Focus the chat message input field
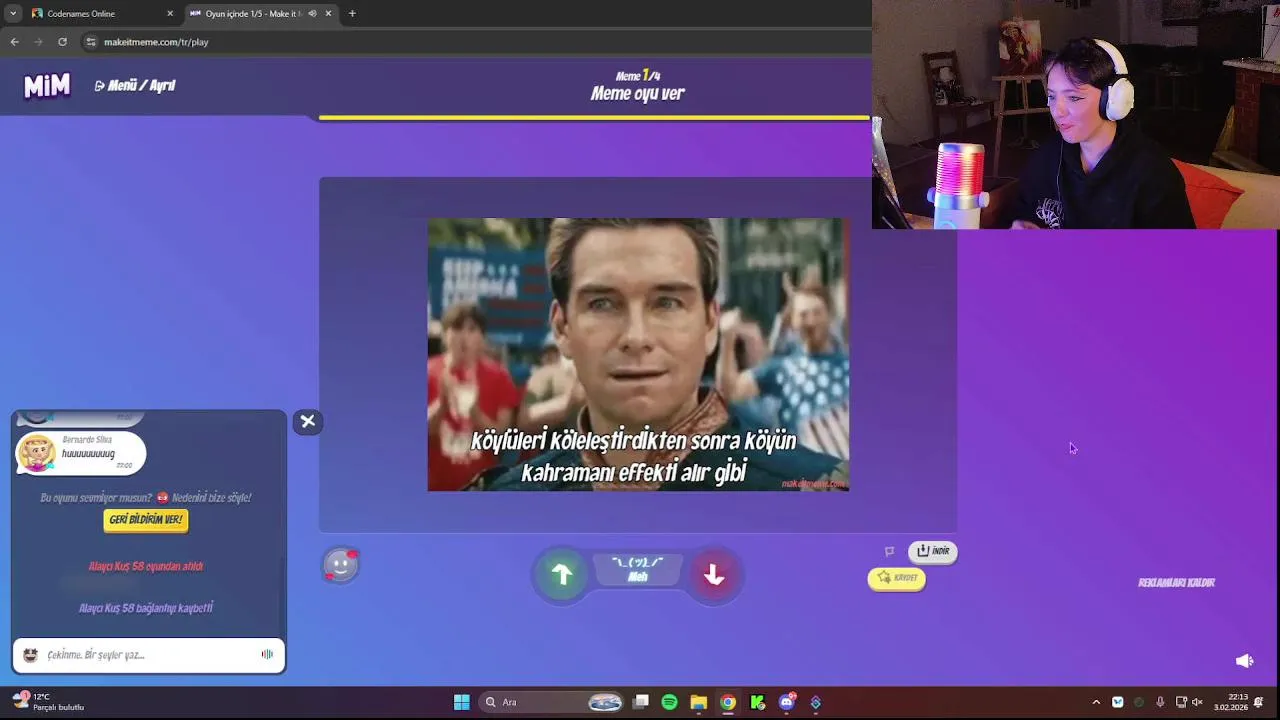The image size is (1280, 720). (148, 655)
